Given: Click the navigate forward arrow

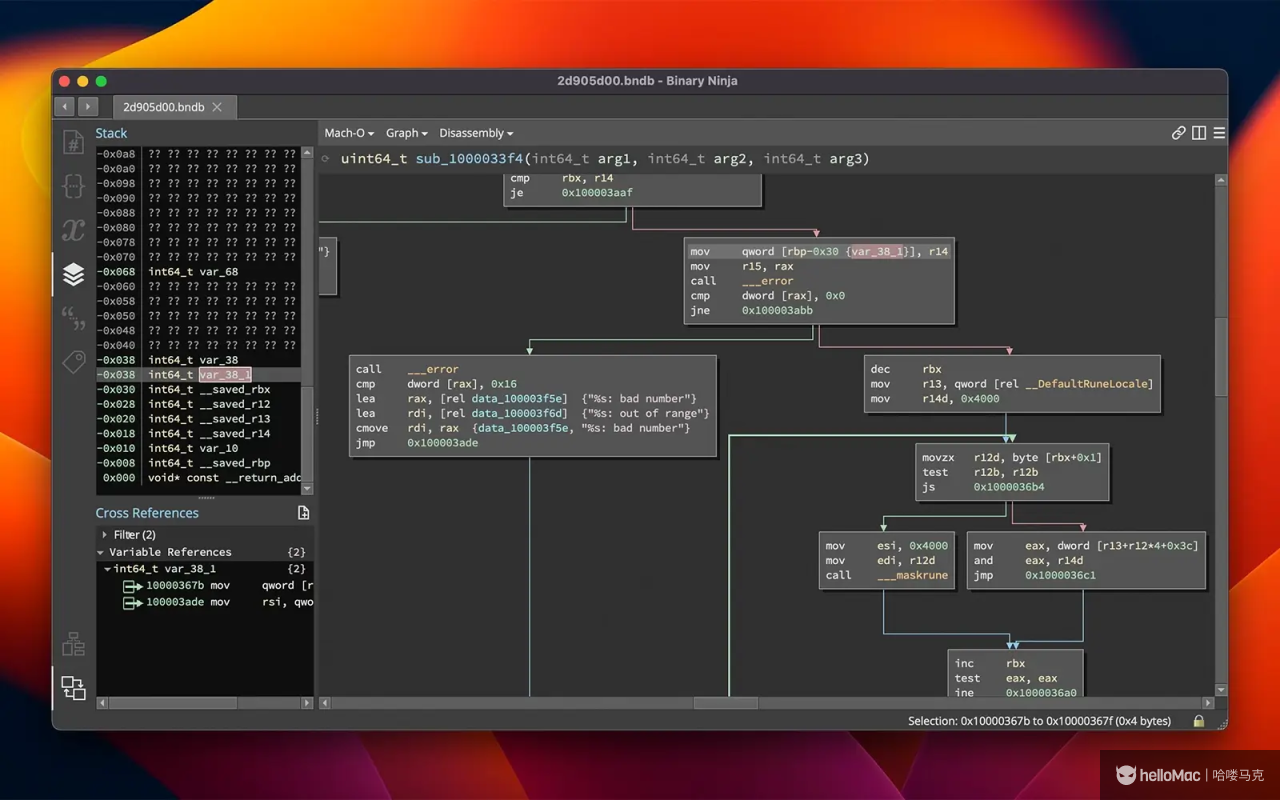Looking at the screenshot, I should [x=88, y=107].
